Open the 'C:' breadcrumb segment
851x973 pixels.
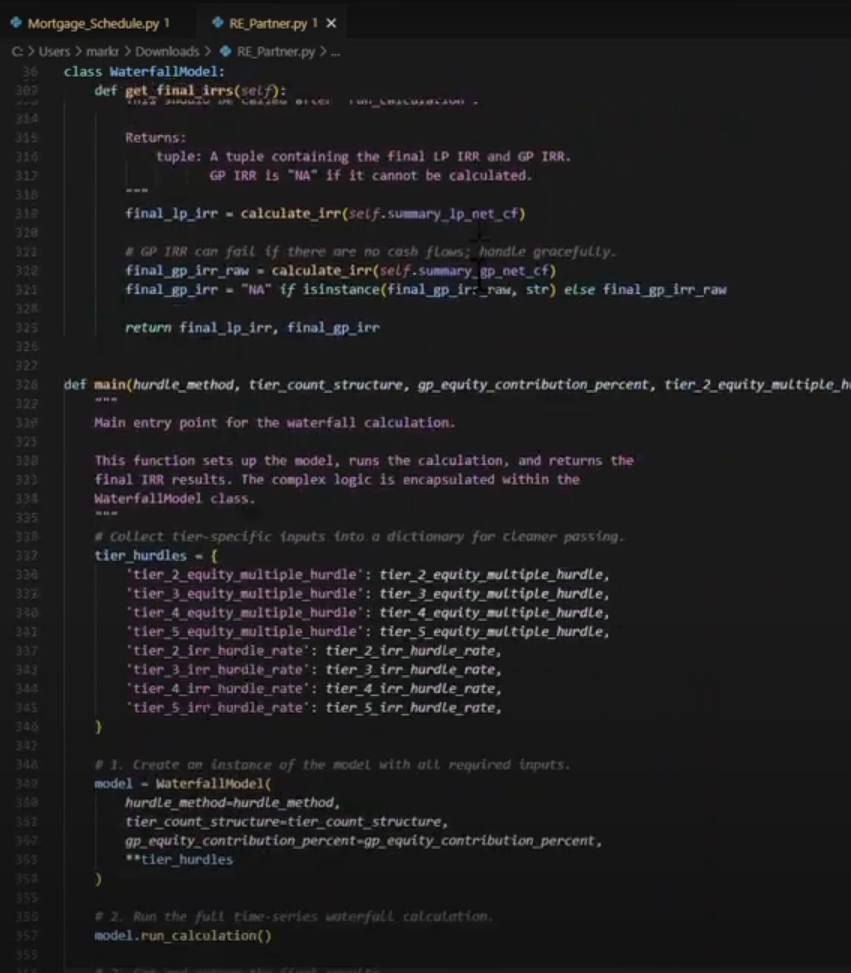tap(17, 52)
